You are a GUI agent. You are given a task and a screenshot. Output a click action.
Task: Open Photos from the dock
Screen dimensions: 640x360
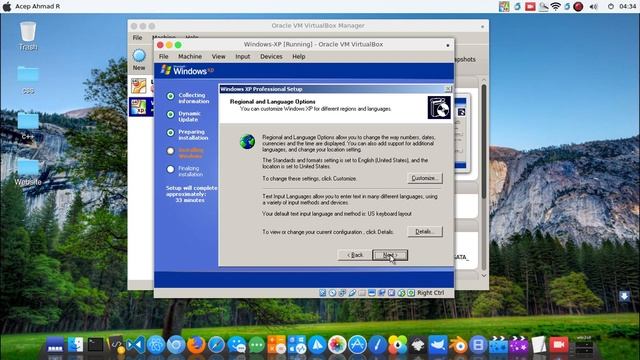[x=337, y=345]
